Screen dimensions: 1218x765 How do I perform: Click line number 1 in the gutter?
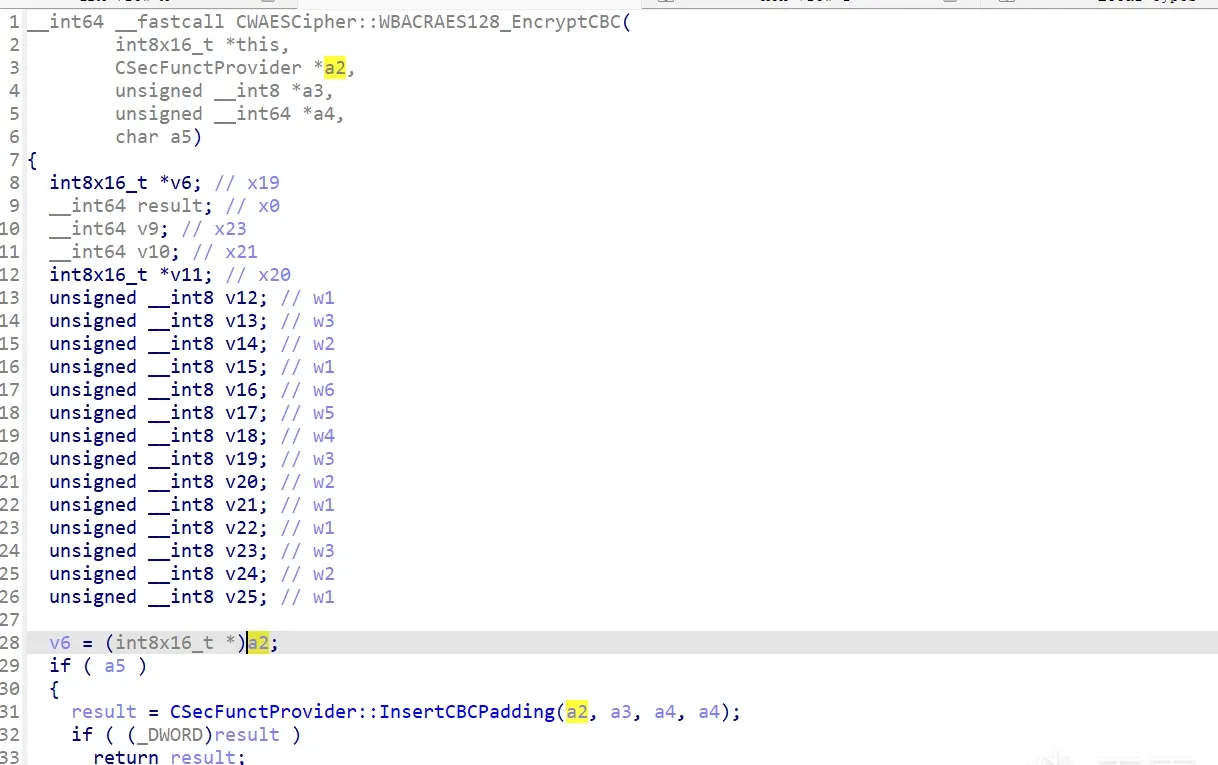[14, 21]
